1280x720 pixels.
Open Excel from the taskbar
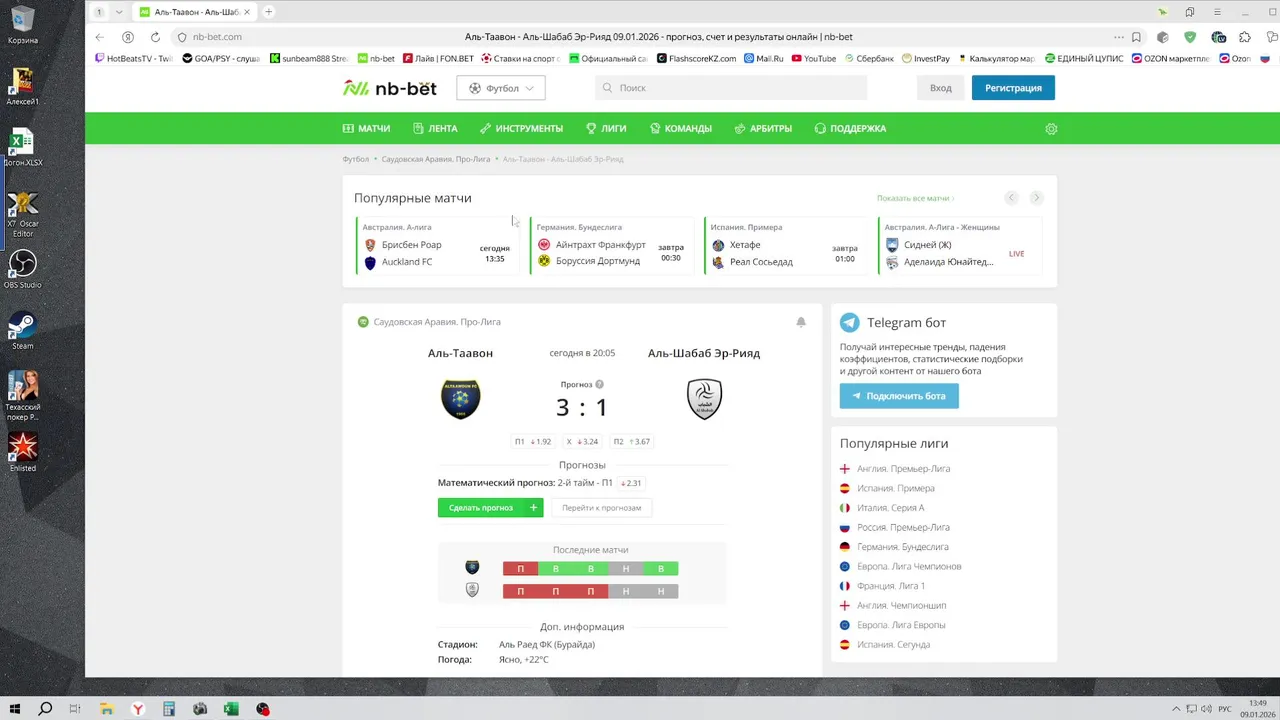tap(231, 709)
